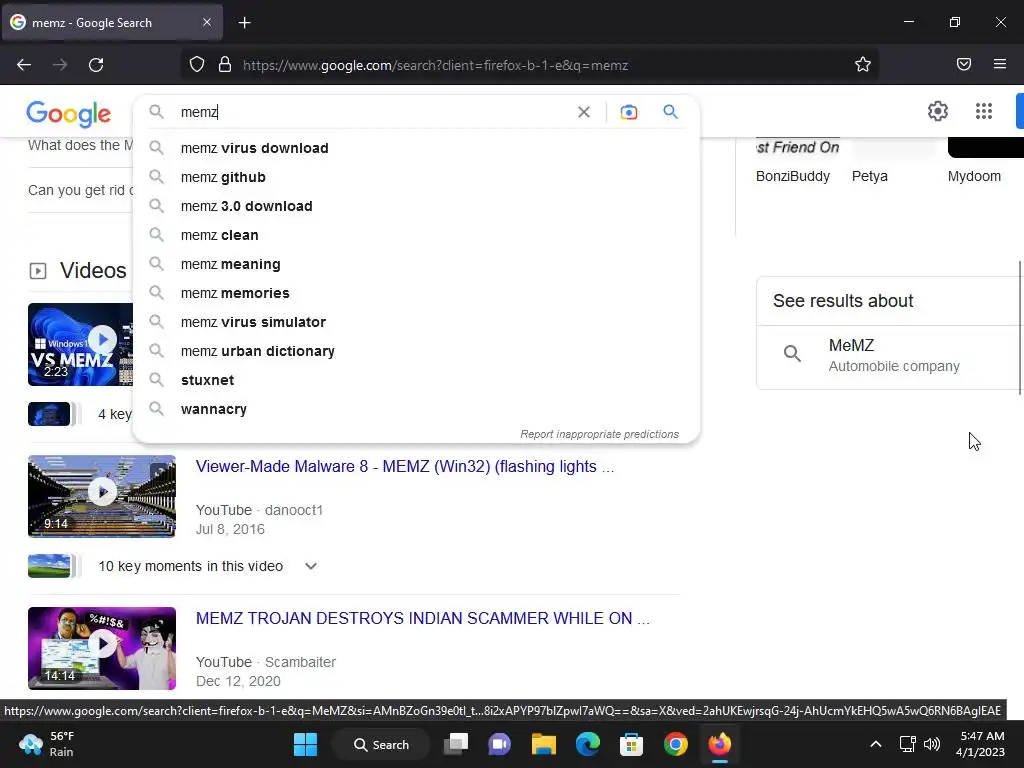1024x768 pixels.
Task: Open Google quick settings gear
Action: [938, 111]
